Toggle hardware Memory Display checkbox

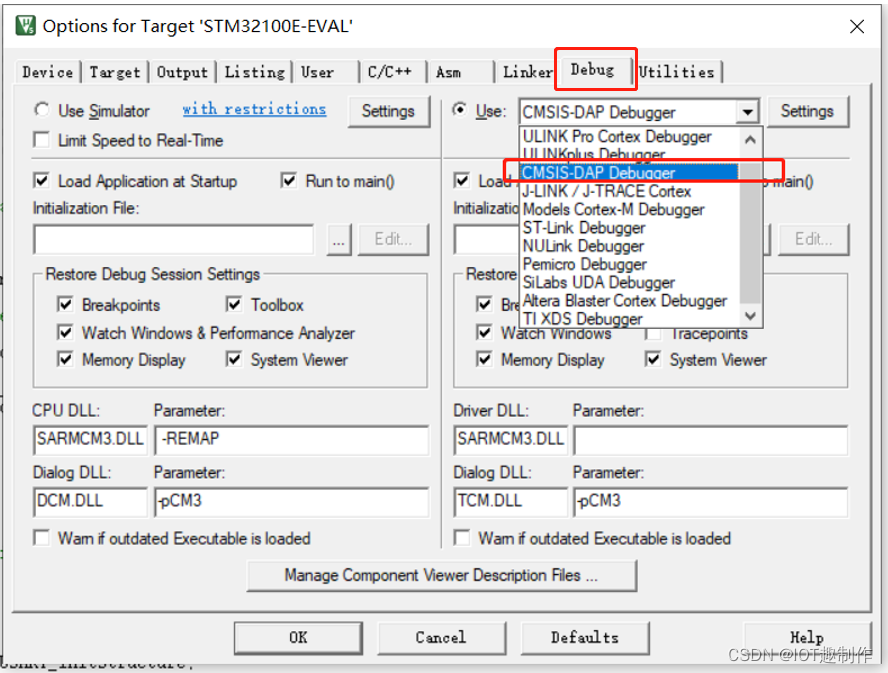coord(484,359)
